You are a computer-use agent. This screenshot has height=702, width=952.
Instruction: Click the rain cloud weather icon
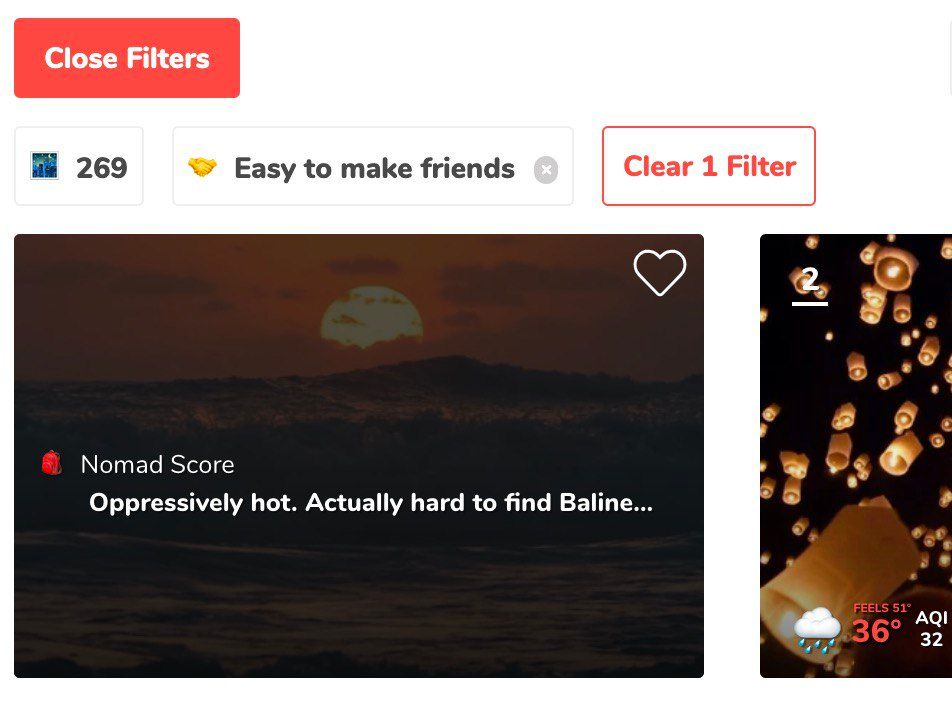(x=816, y=630)
